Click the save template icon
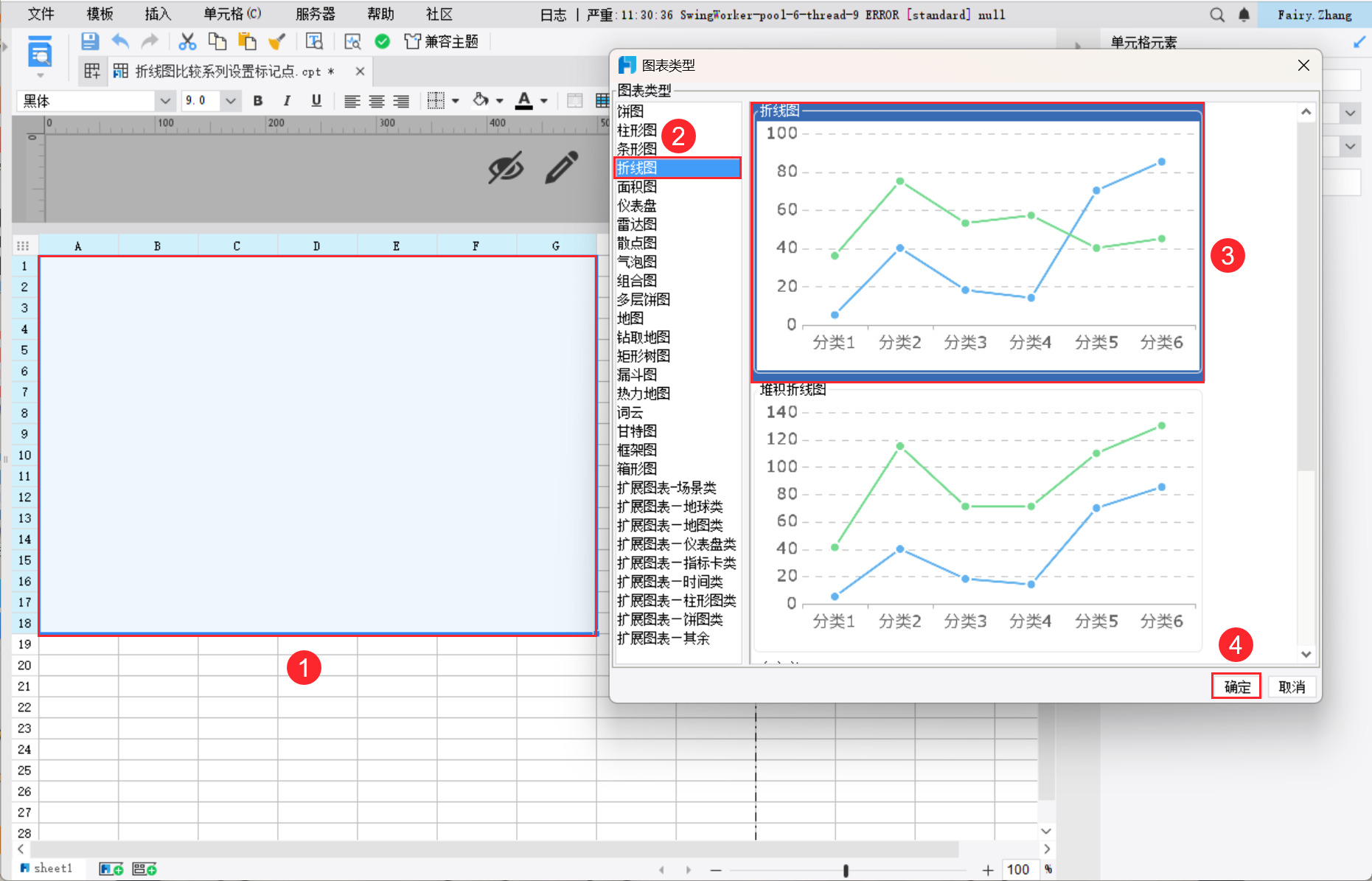Viewport: 1372px width, 881px height. (x=89, y=42)
